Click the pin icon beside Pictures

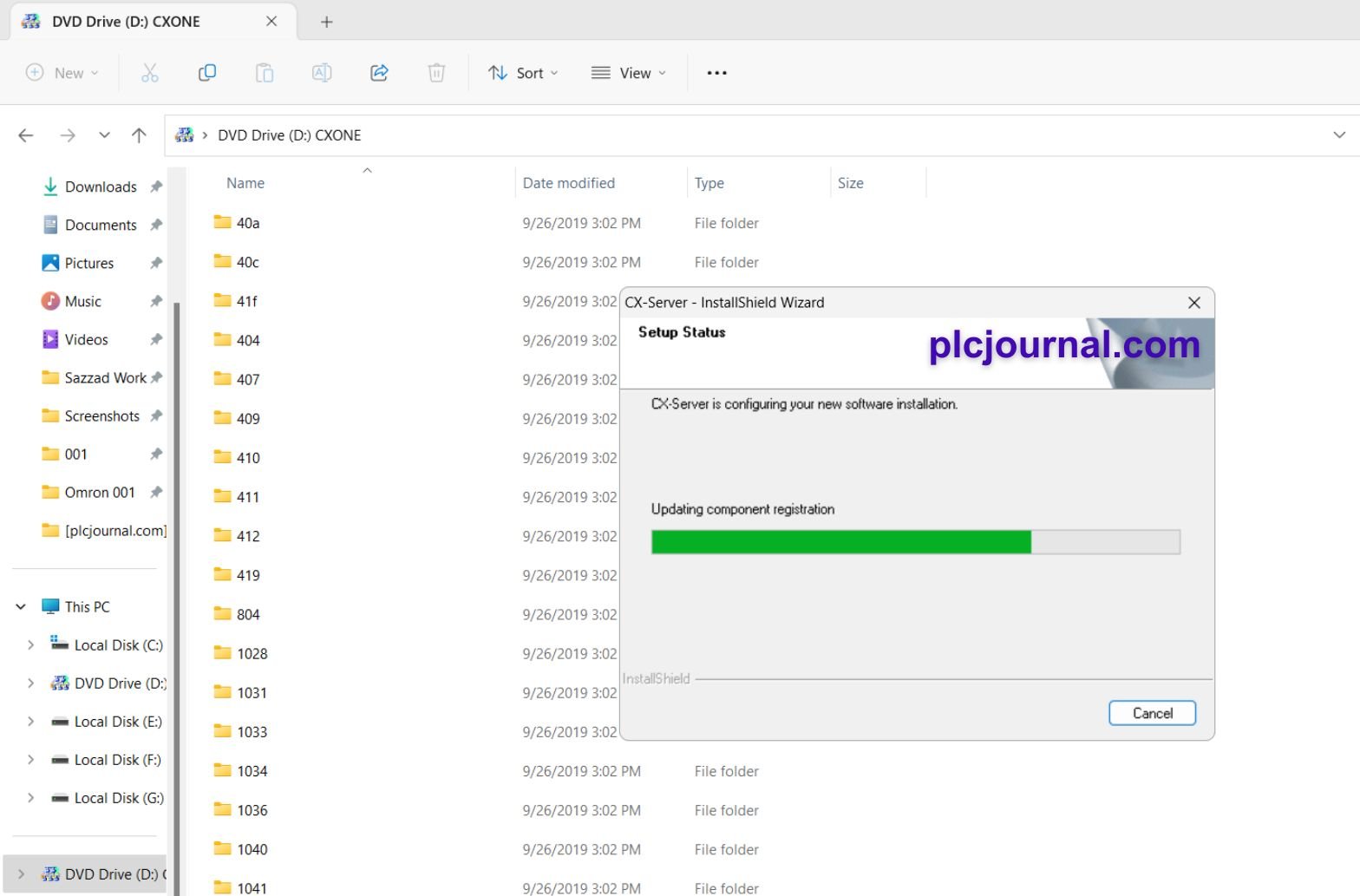[156, 263]
